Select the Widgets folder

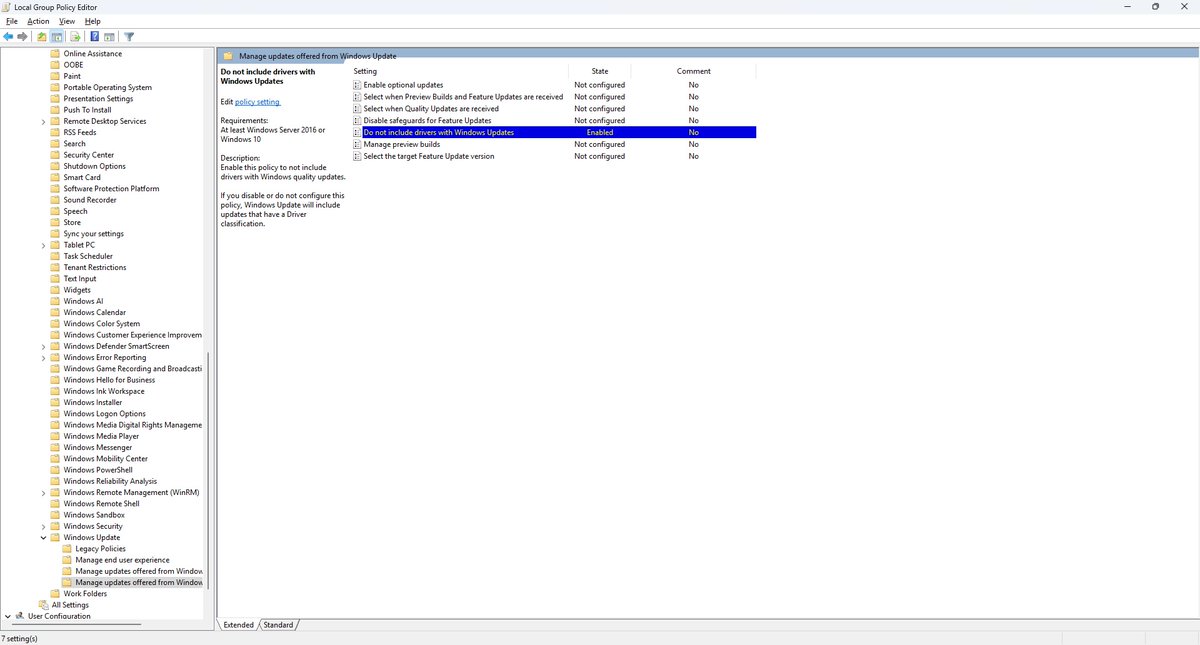pyautogui.click(x=77, y=290)
